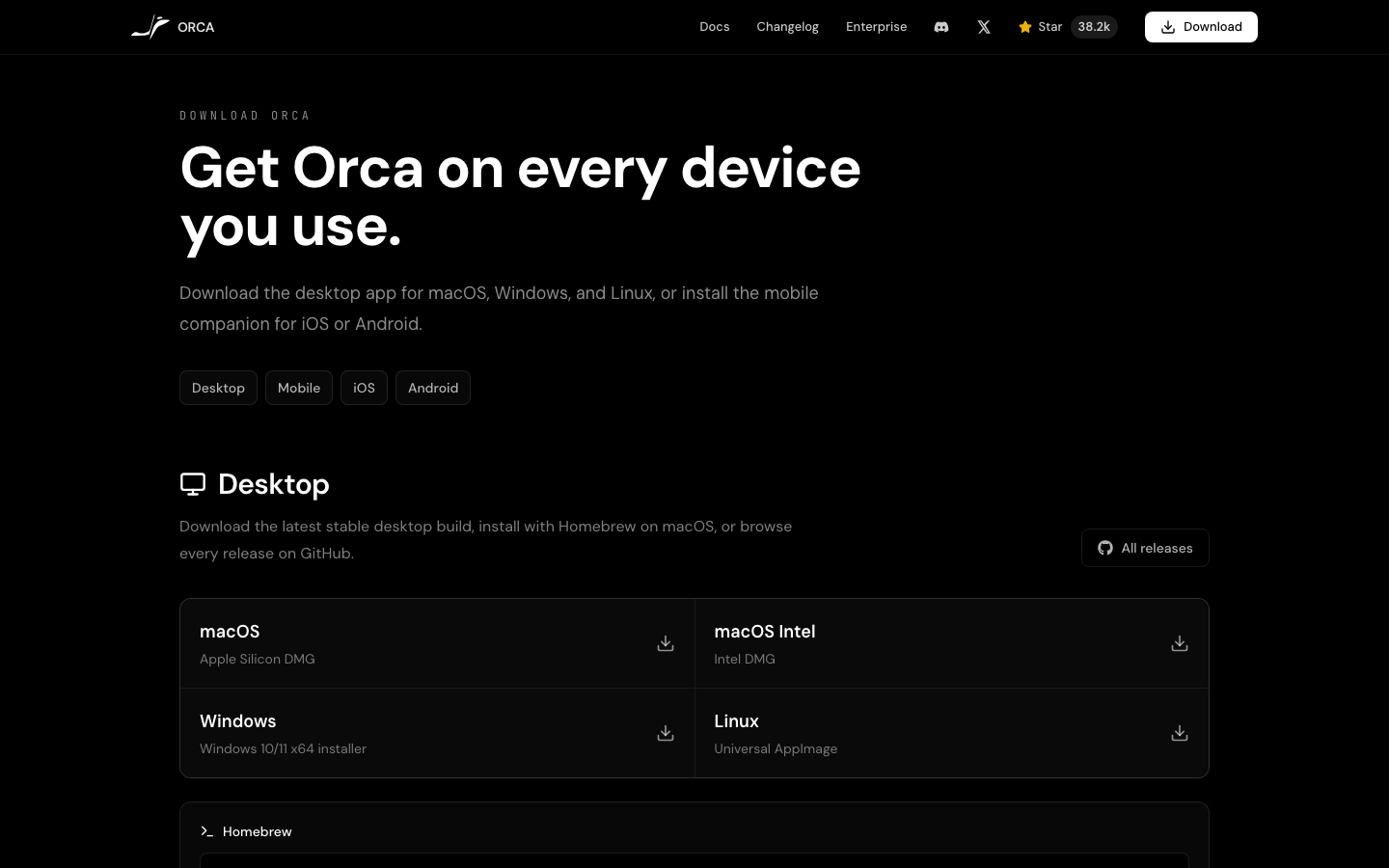Open the Changelog nav link
1389x868 pixels.
787,27
